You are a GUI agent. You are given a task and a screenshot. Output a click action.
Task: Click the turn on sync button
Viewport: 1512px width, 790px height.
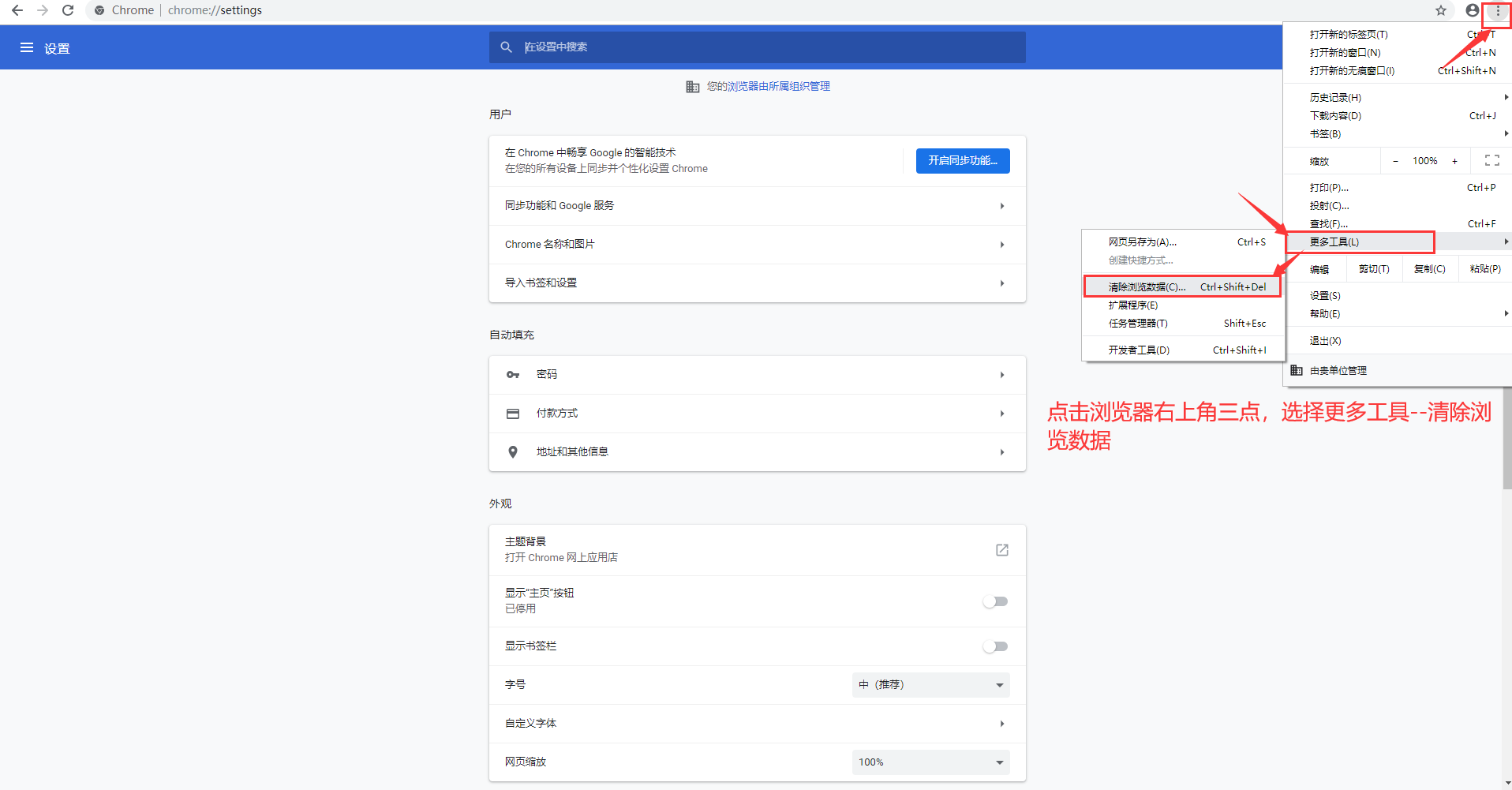962,161
